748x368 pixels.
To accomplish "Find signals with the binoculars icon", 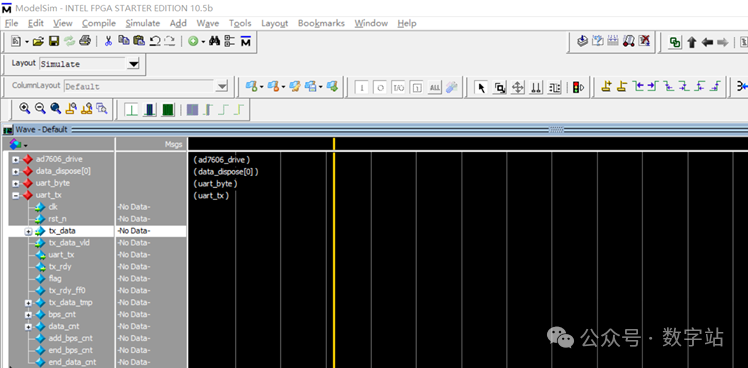I will pos(215,42).
